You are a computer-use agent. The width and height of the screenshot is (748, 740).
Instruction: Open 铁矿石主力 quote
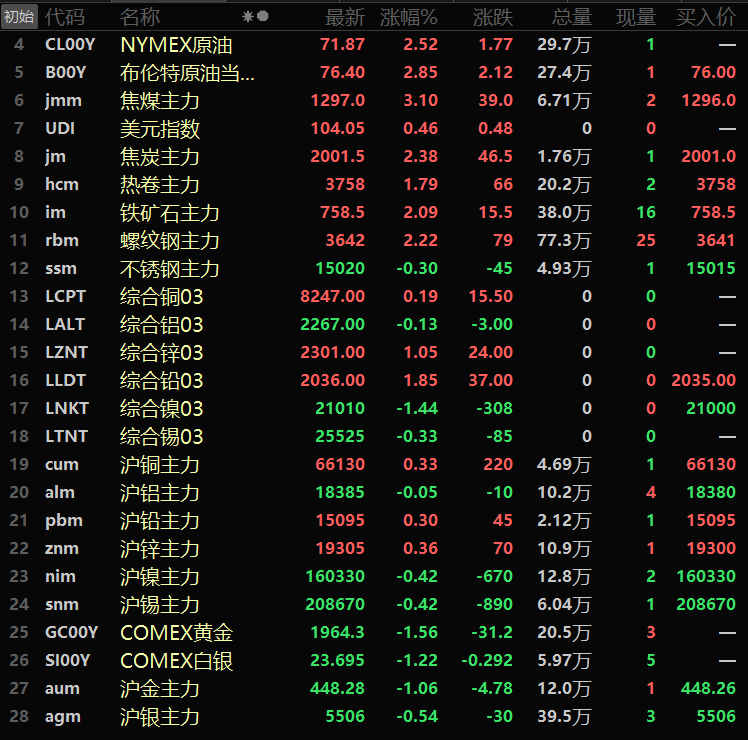[169, 213]
